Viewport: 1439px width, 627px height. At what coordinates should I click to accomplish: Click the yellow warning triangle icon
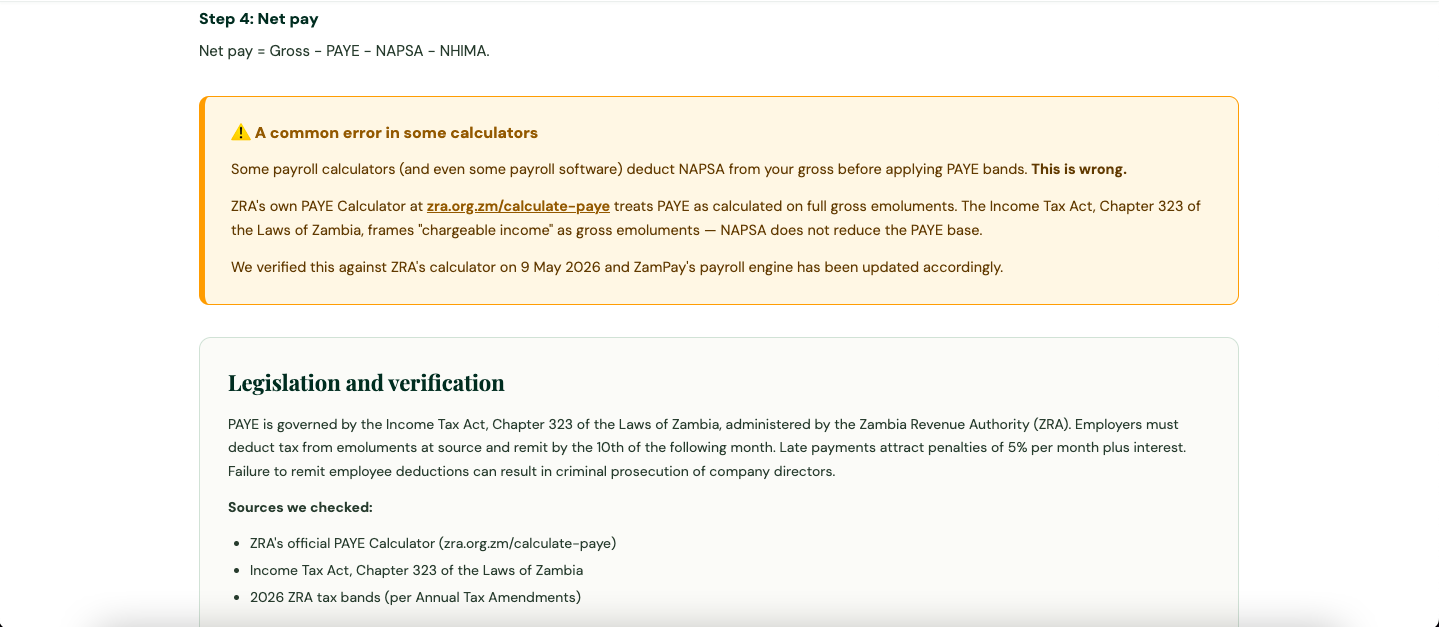tap(240, 132)
